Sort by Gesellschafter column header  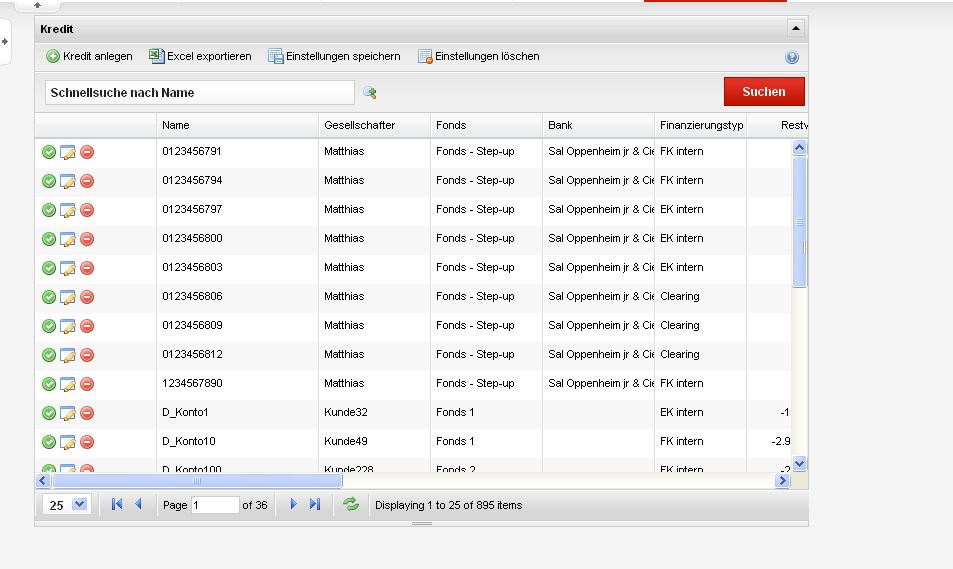click(374, 125)
